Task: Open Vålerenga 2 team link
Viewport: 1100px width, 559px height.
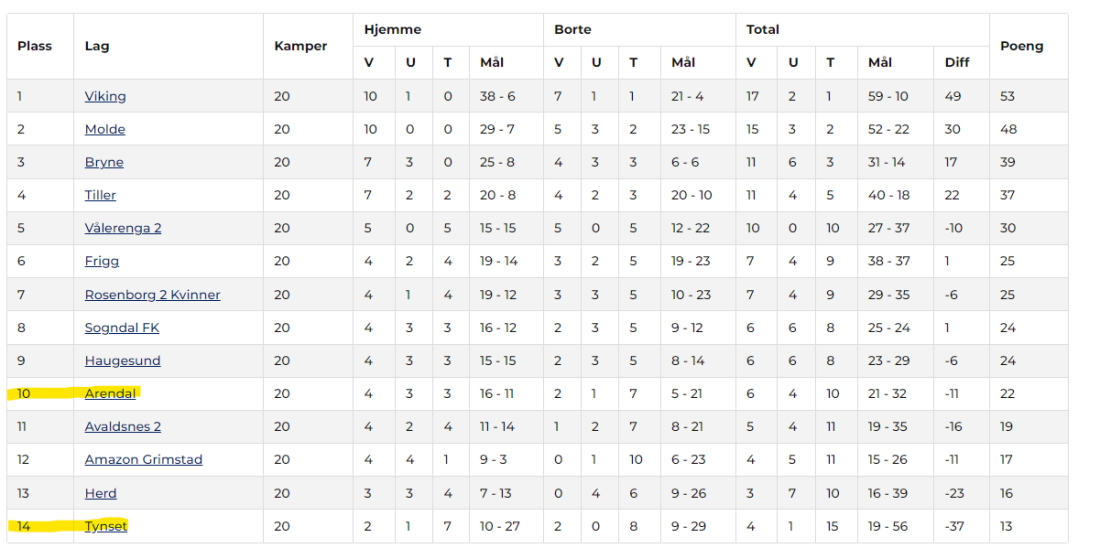Action: coord(123,228)
